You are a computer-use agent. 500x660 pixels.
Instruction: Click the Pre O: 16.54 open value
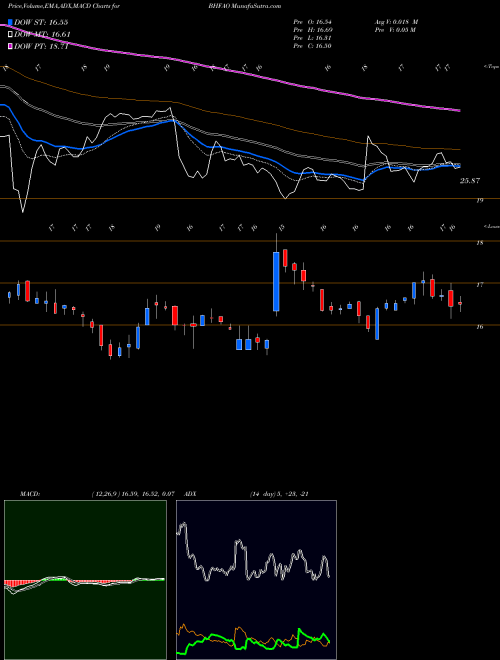[312, 21]
